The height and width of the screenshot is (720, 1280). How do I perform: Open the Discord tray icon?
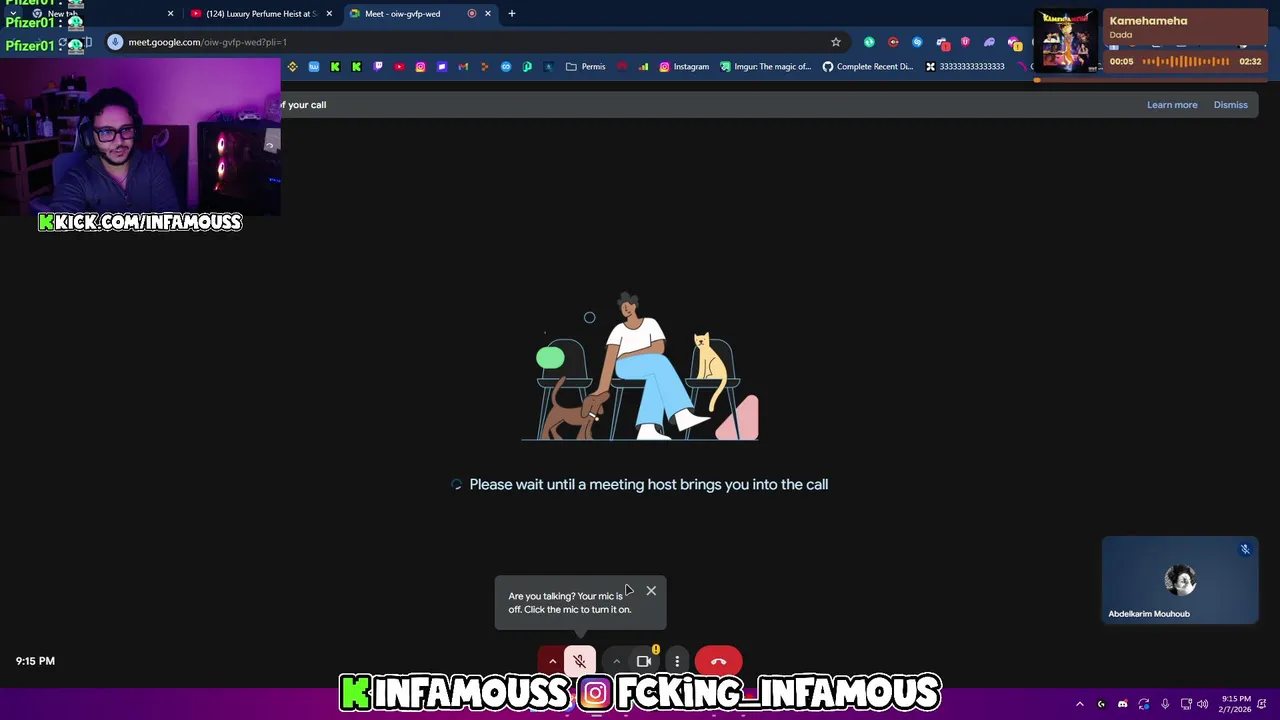coord(1122,704)
